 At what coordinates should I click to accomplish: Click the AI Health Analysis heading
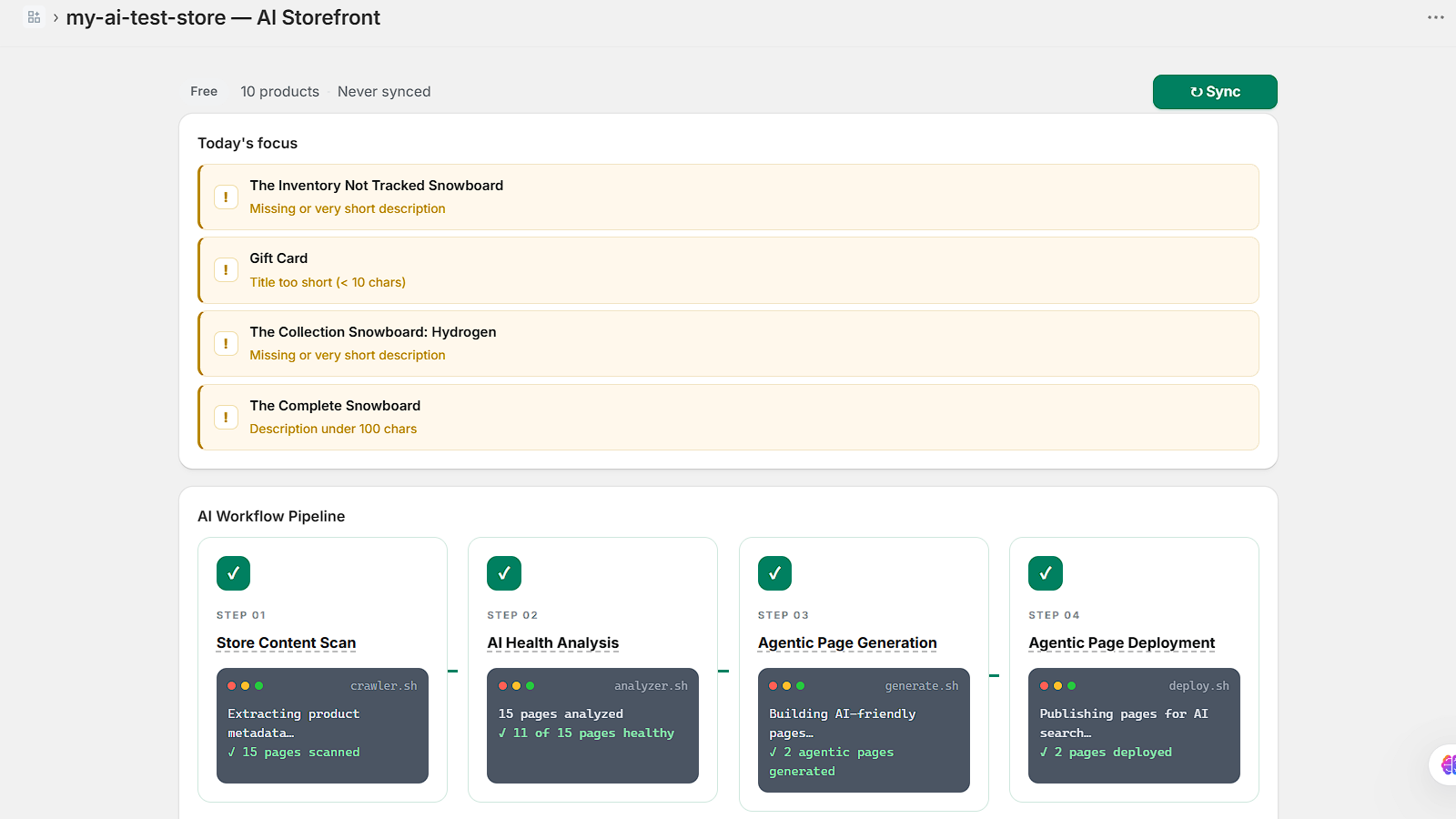552,643
